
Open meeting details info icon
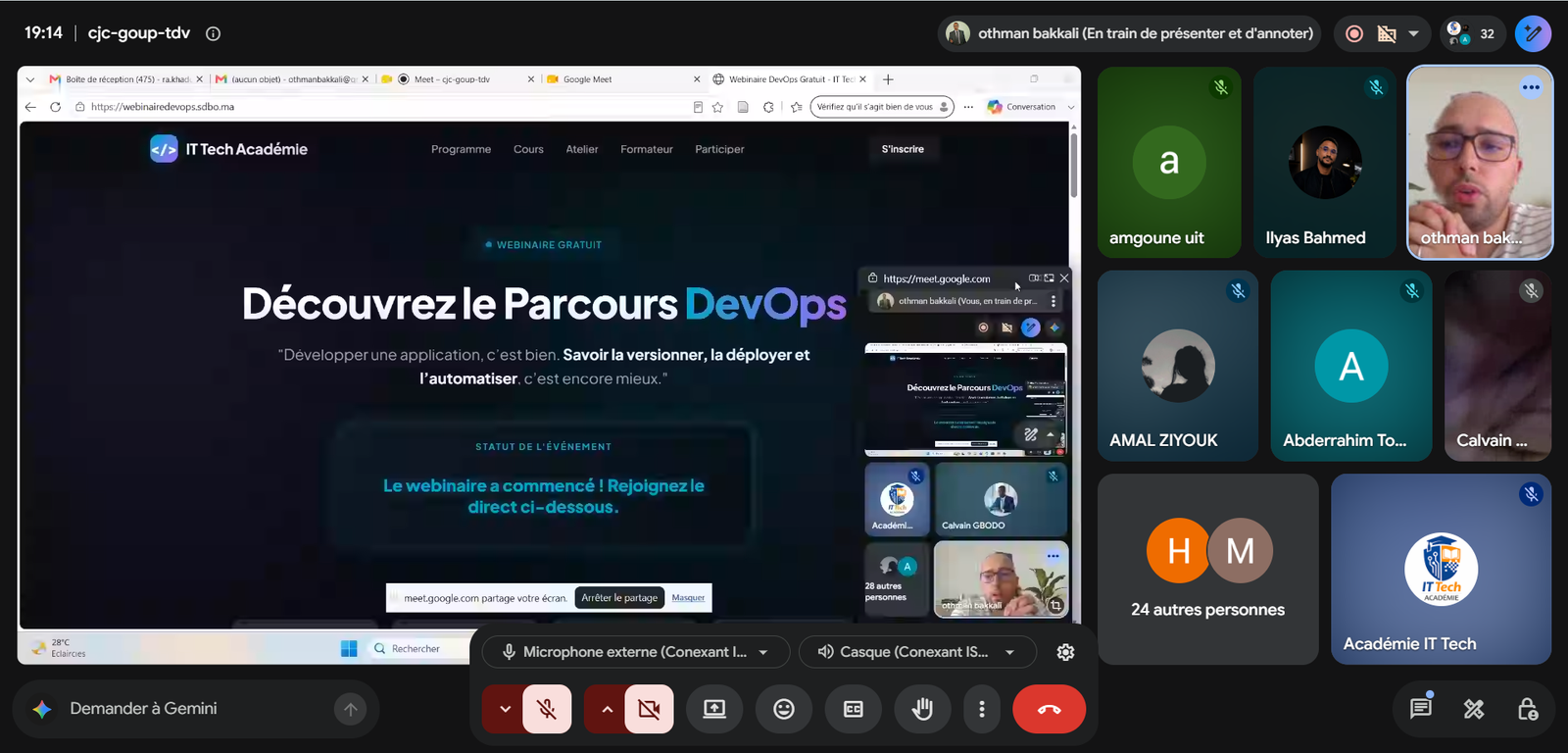click(213, 33)
